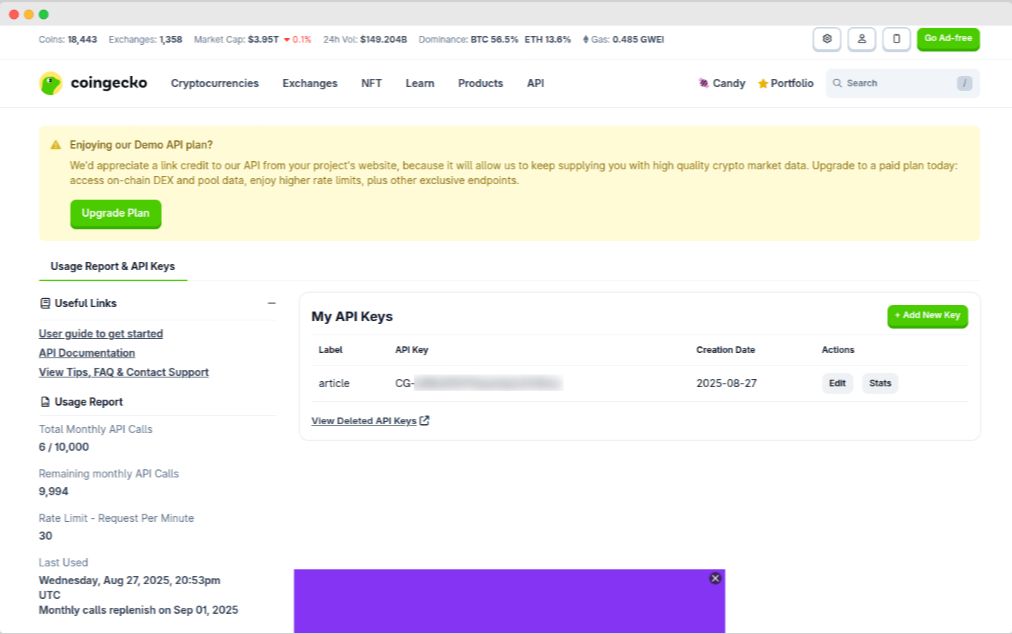Click 'Enjoying our Demo API plan?' heading
This screenshot has height=634, width=1012.
point(141,145)
